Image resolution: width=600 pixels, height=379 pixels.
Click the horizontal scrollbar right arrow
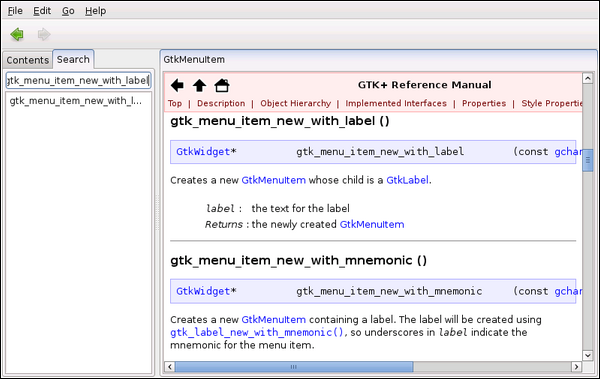coord(576,367)
